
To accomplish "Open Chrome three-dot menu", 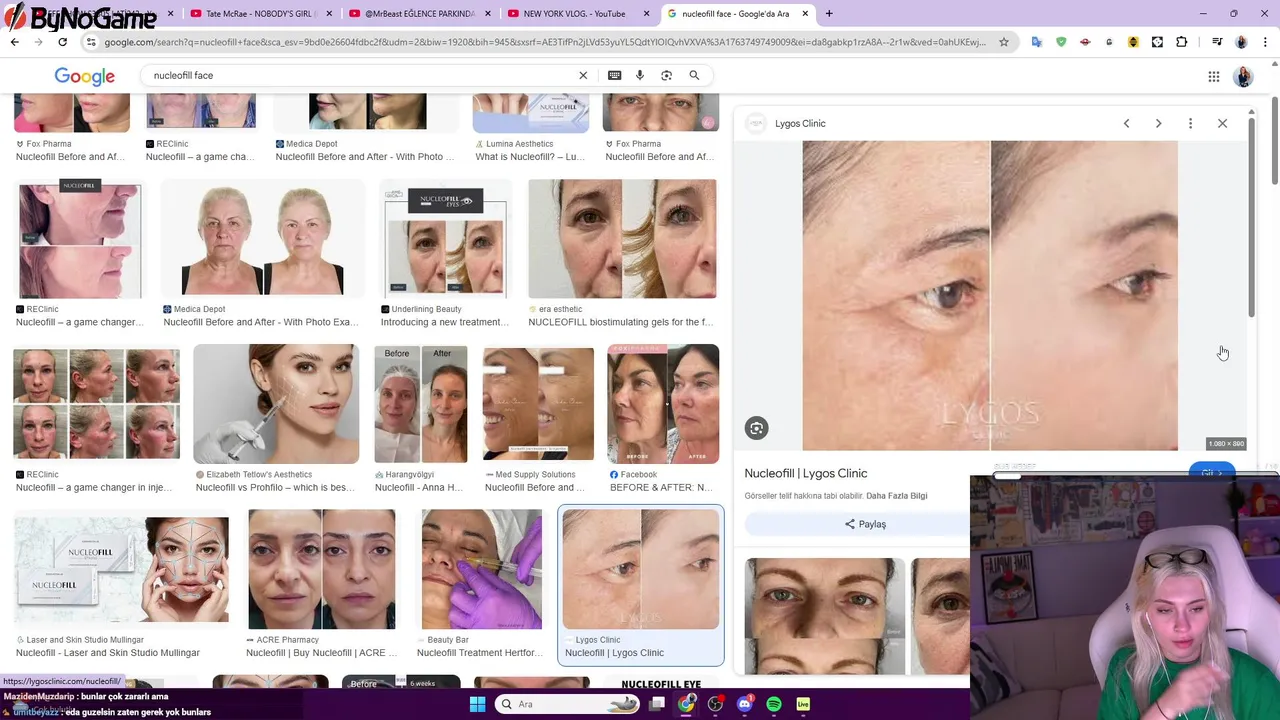I will (1265, 42).
